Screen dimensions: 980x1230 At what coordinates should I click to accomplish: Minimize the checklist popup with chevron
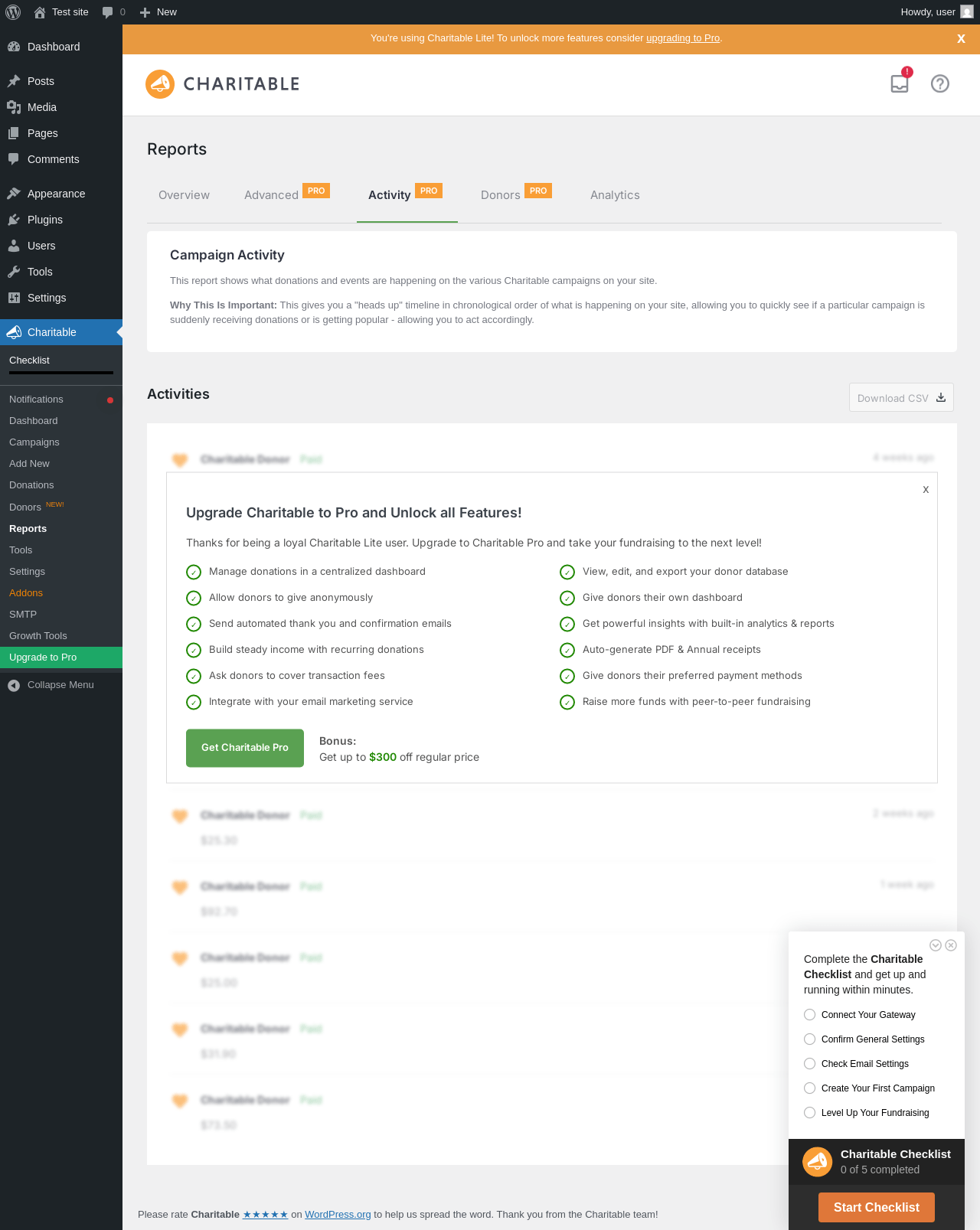936,945
